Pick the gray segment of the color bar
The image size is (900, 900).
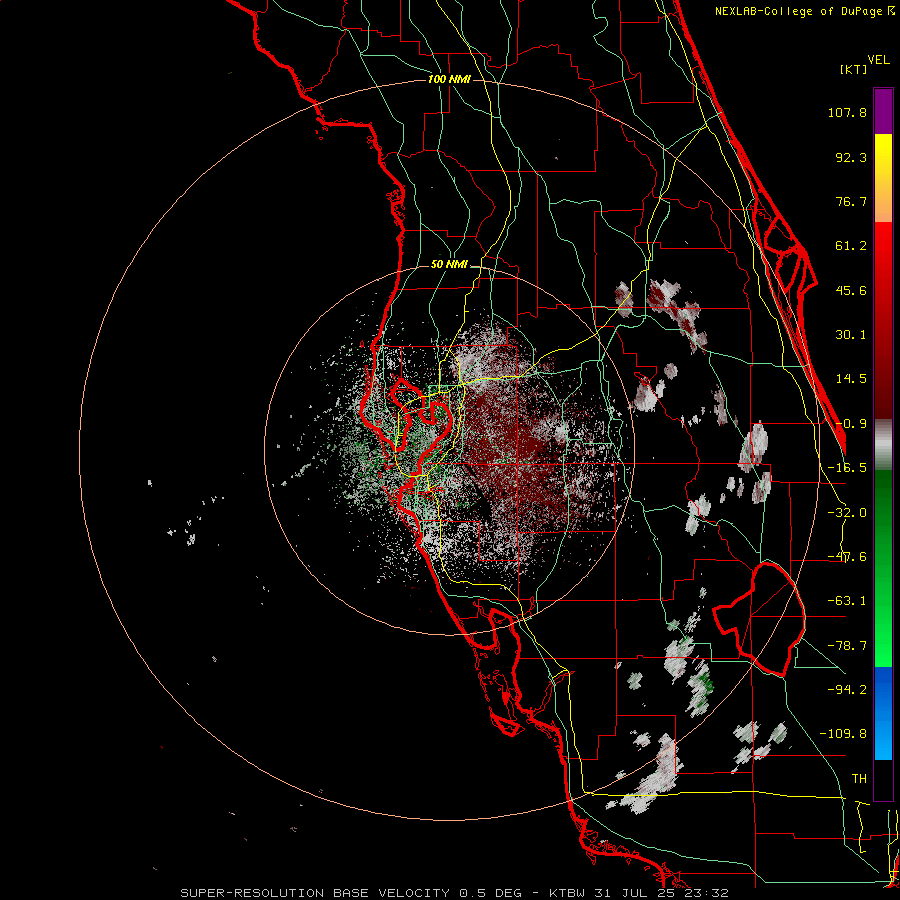click(883, 444)
